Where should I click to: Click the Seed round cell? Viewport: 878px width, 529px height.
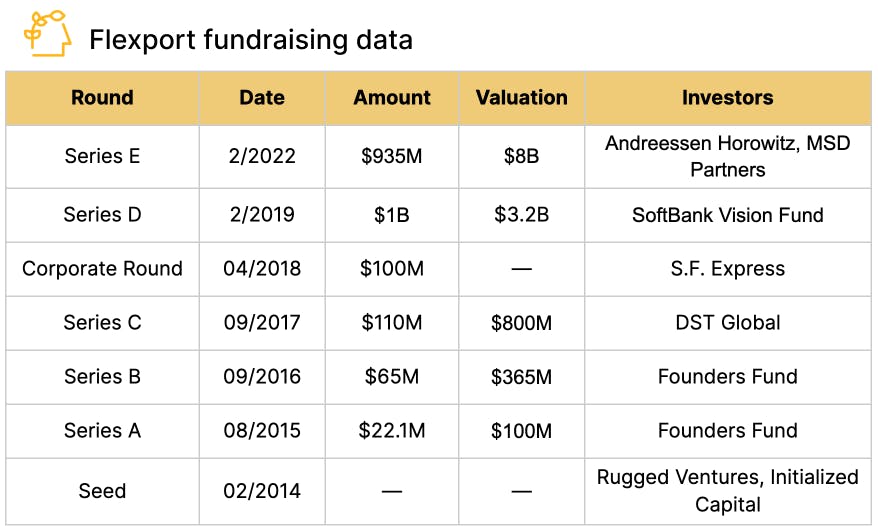[x=102, y=491]
